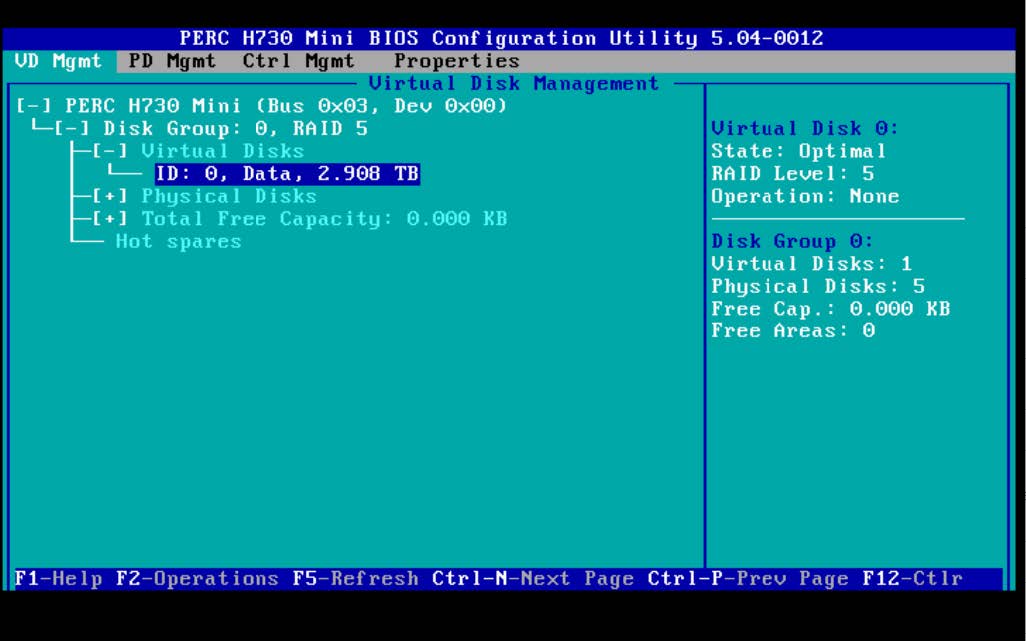Switch to the VD Mgmt tab

coord(58,61)
